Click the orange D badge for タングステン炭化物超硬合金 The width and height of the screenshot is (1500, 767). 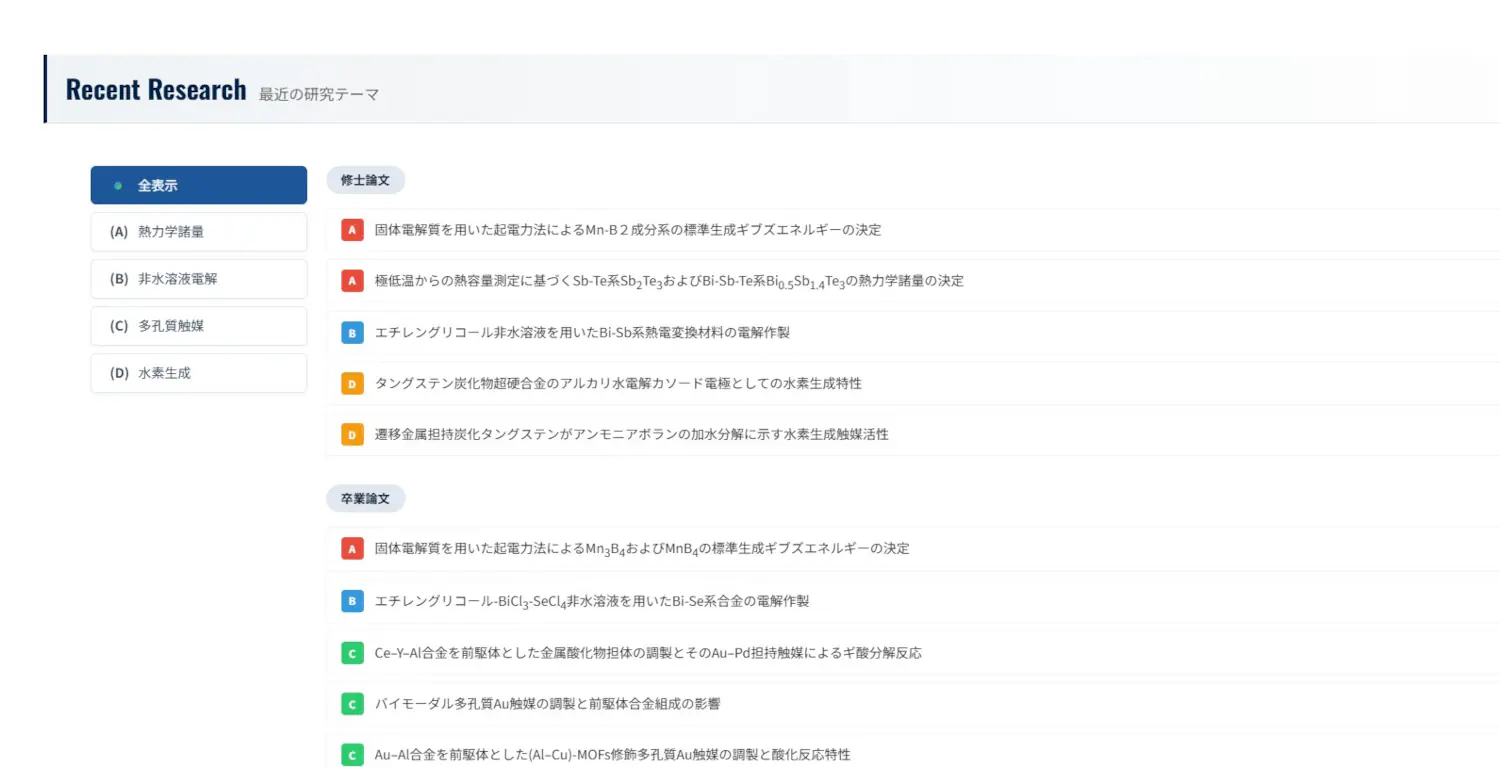pos(352,383)
